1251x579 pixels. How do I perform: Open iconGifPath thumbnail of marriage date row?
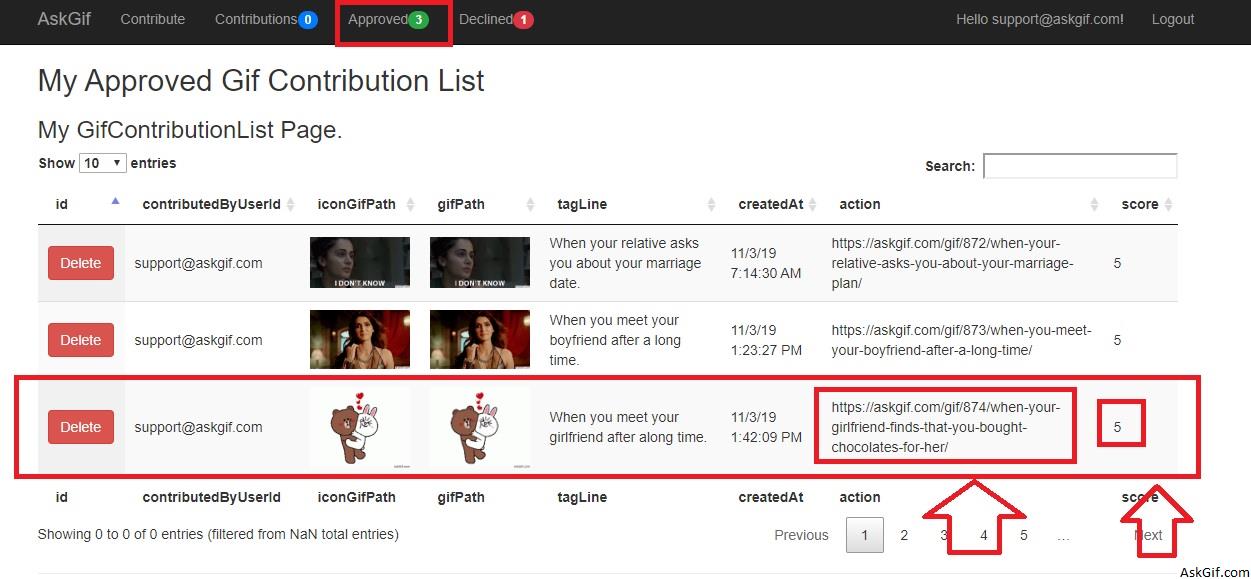(x=360, y=263)
